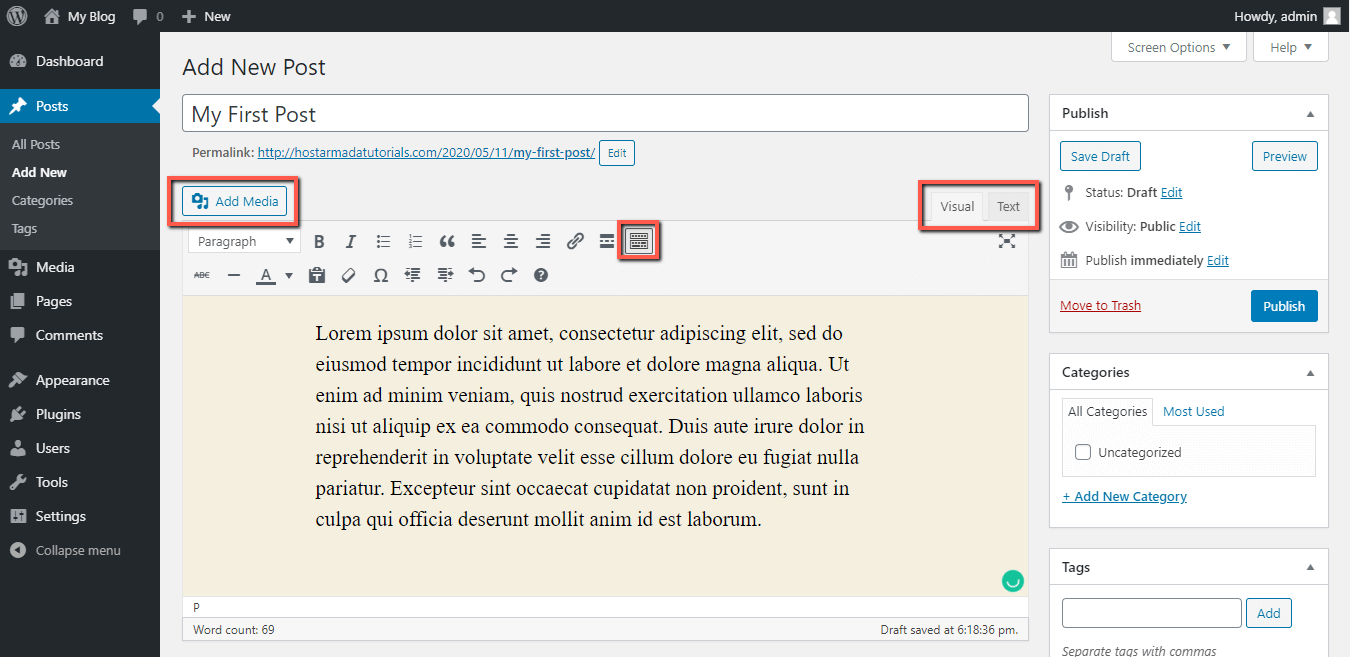Open keyboard shortcuts help icon
The height and width of the screenshot is (657, 1350).
(541, 275)
